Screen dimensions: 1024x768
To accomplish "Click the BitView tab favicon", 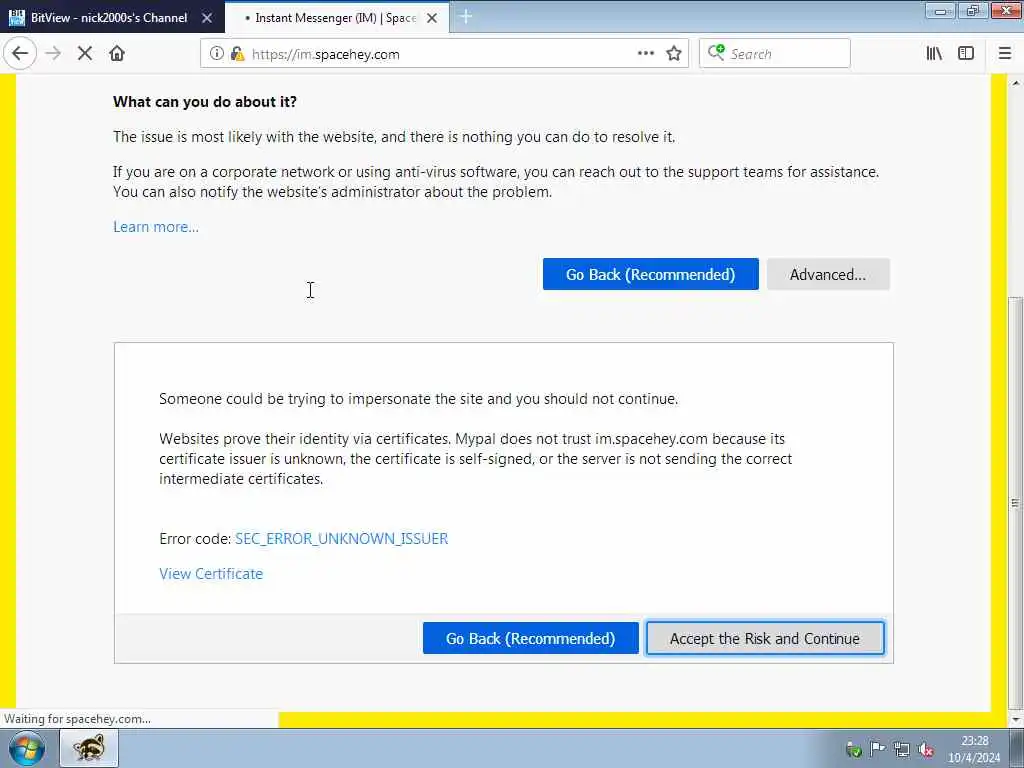I will [16, 18].
